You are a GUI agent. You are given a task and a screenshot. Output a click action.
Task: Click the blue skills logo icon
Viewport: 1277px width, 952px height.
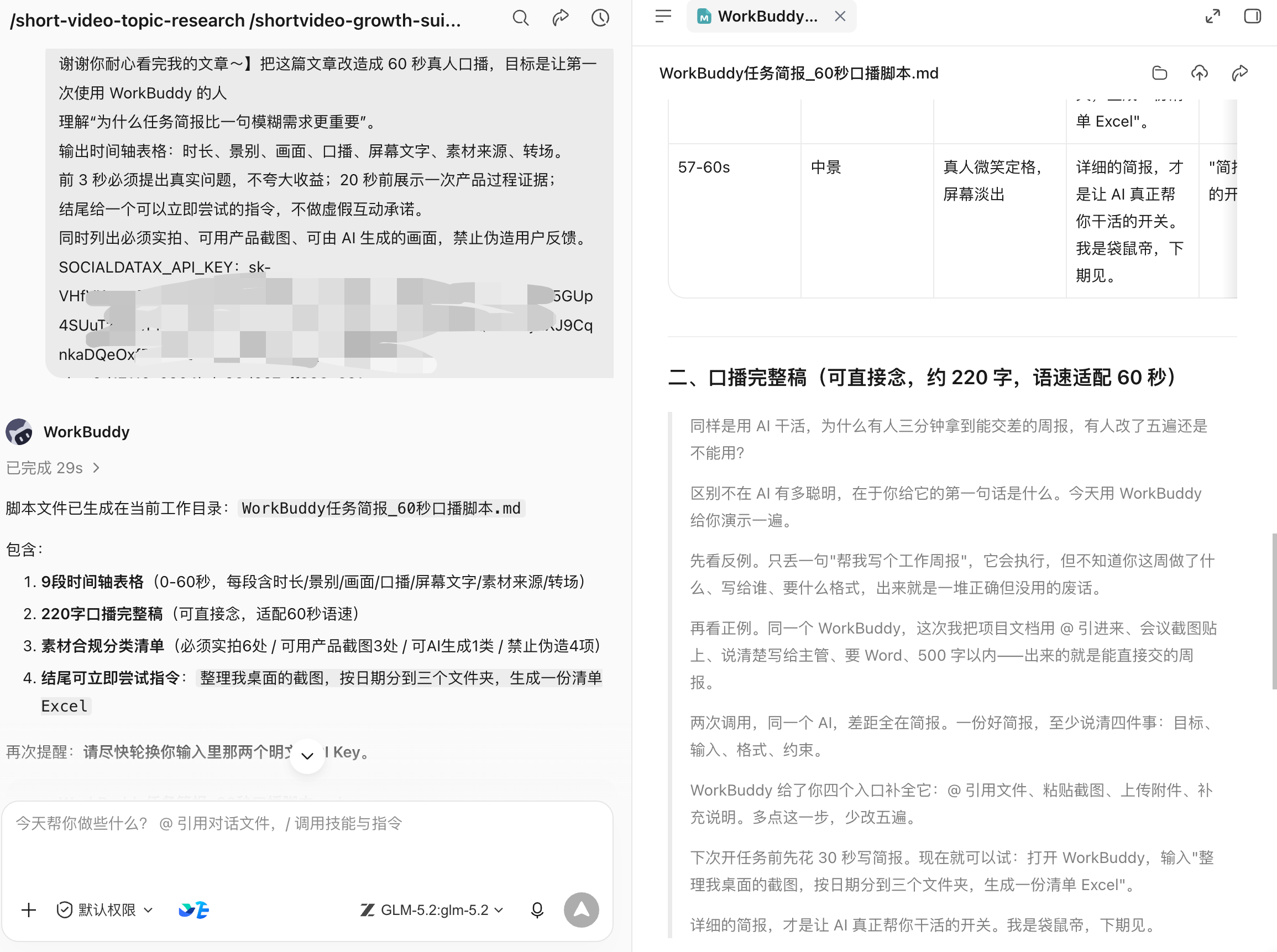[x=194, y=910]
